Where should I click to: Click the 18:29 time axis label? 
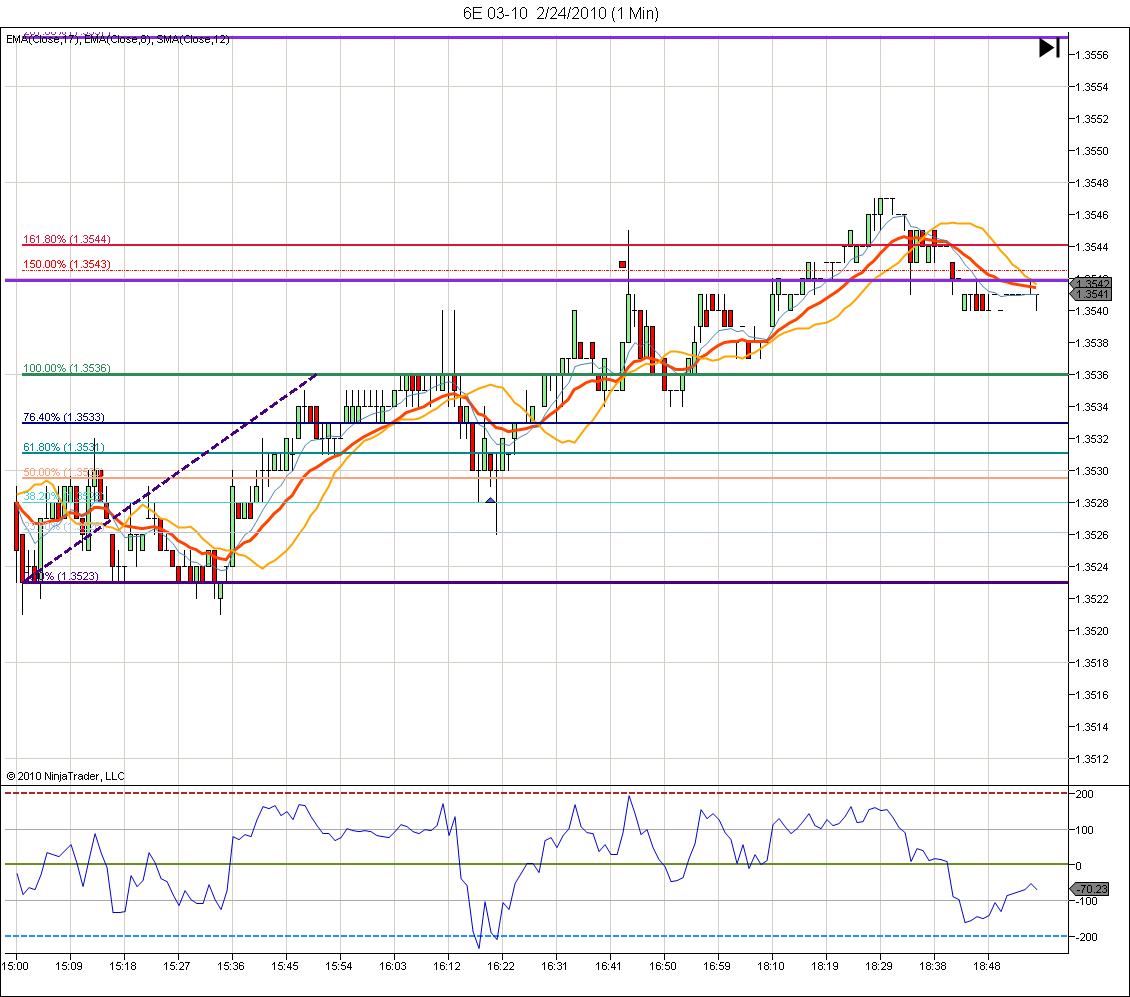[879, 966]
